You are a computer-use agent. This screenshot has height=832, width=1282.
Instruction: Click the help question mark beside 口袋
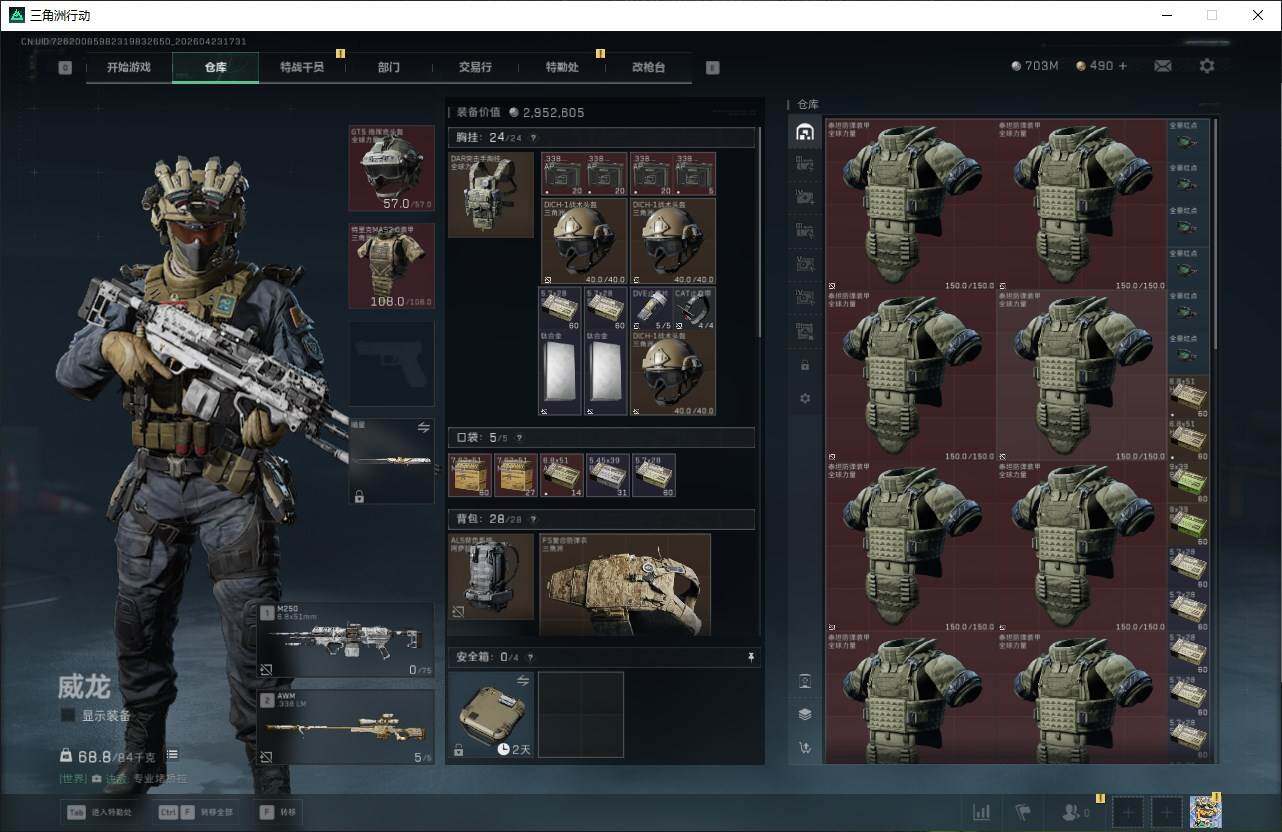(x=519, y=438)
